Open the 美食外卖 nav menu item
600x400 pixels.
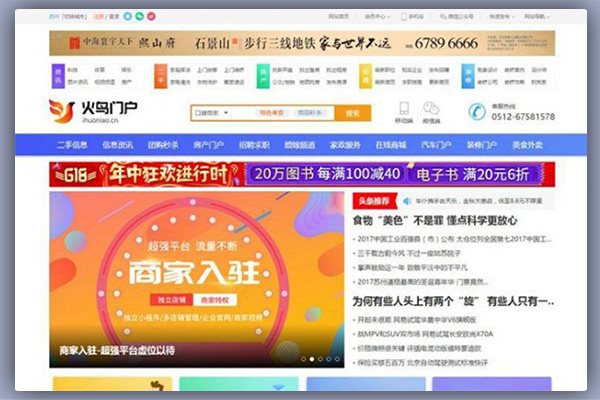point(527,145)
